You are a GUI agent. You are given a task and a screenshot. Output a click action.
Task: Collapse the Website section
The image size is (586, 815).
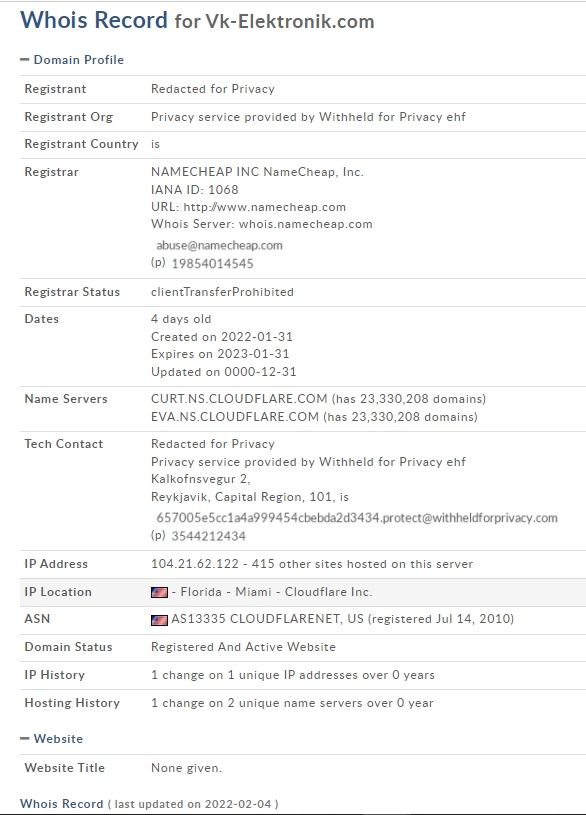pyautogui.click(x=51, y=739)
